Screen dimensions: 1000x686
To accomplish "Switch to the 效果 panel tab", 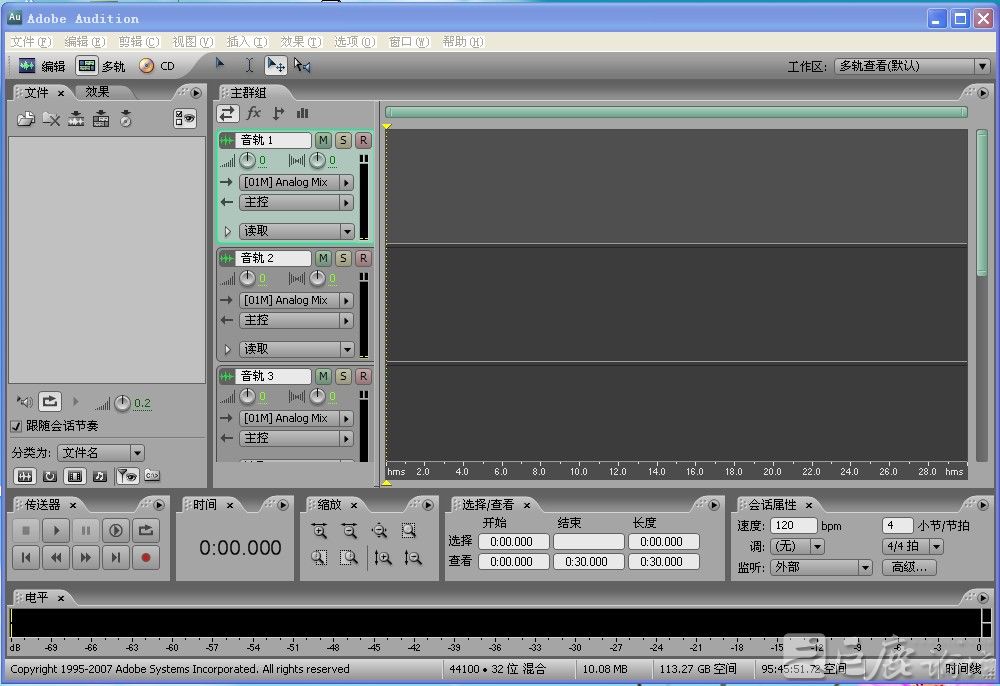I will (x=97, y=92).
